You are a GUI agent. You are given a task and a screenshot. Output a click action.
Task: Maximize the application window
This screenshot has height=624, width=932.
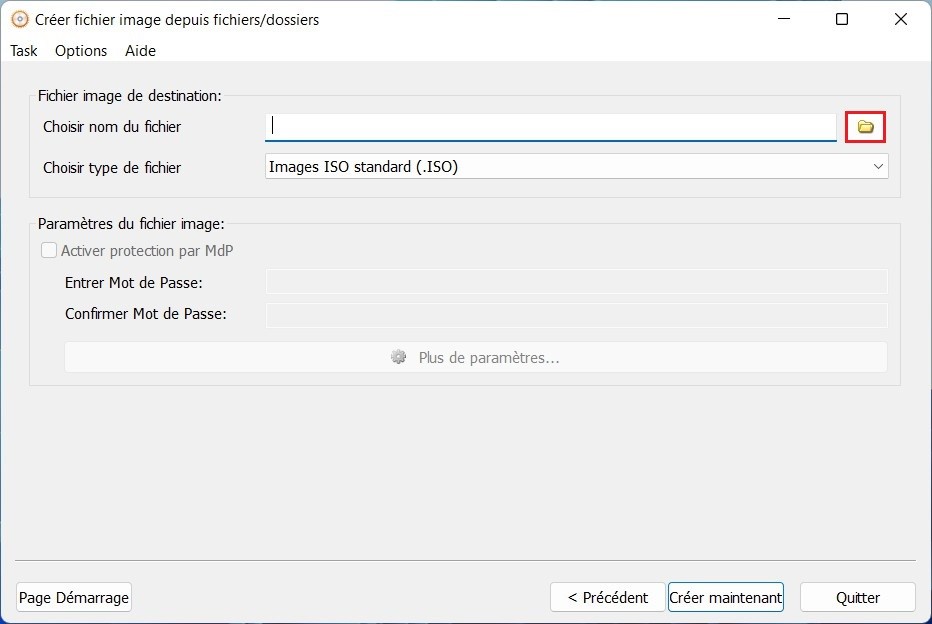click(841, 19)
